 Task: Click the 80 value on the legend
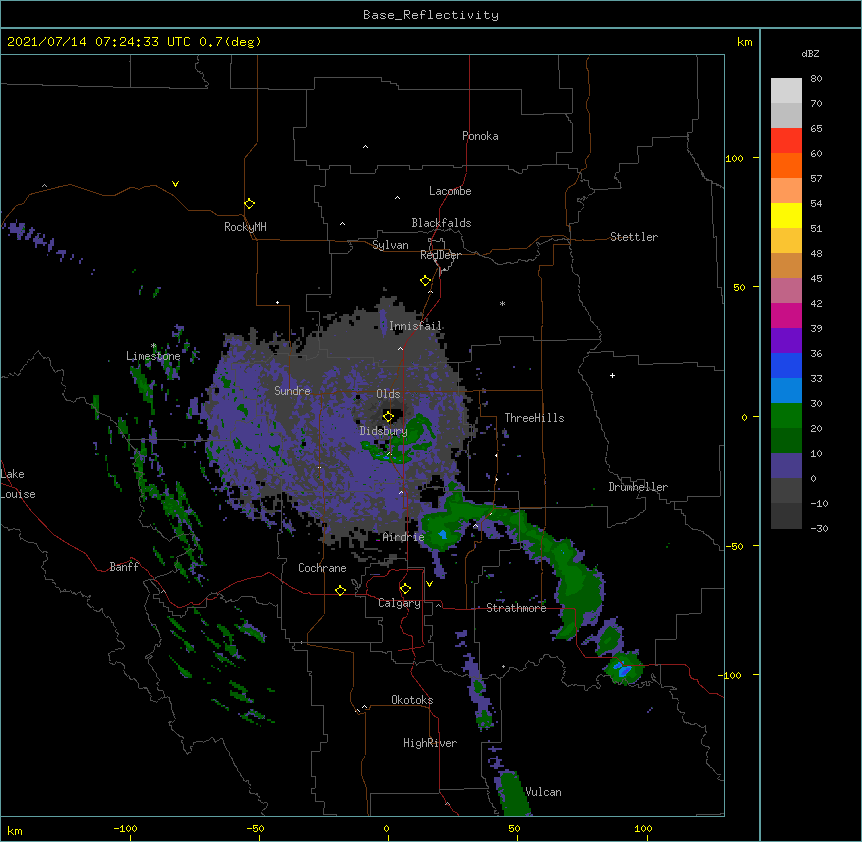[x=816, y=79]
